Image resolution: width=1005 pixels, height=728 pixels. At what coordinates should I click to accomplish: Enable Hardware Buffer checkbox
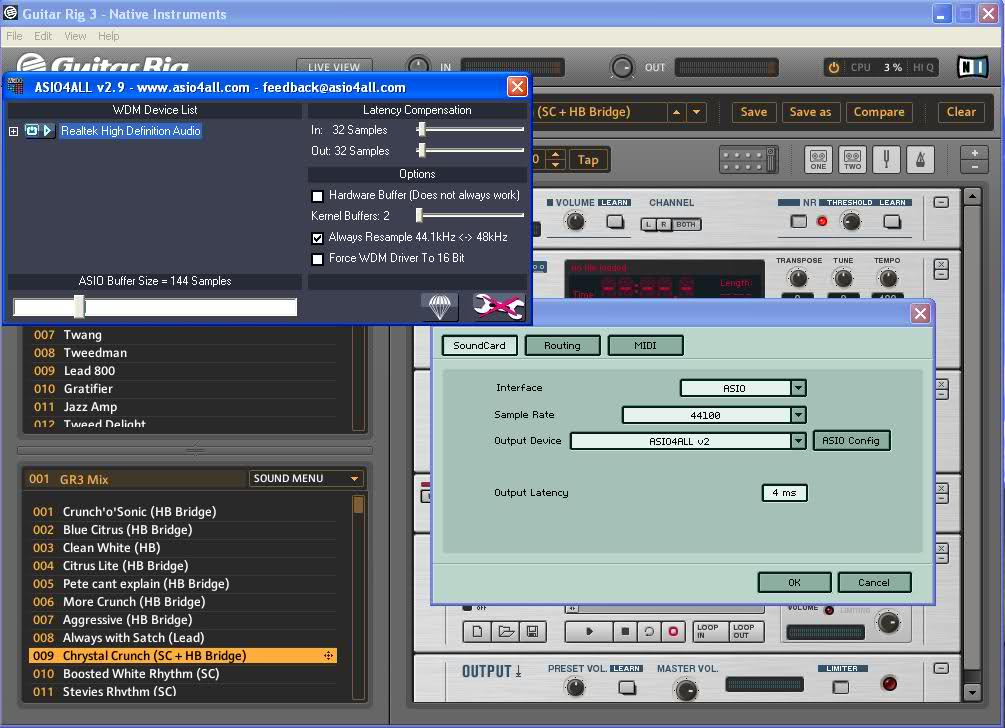318,196
